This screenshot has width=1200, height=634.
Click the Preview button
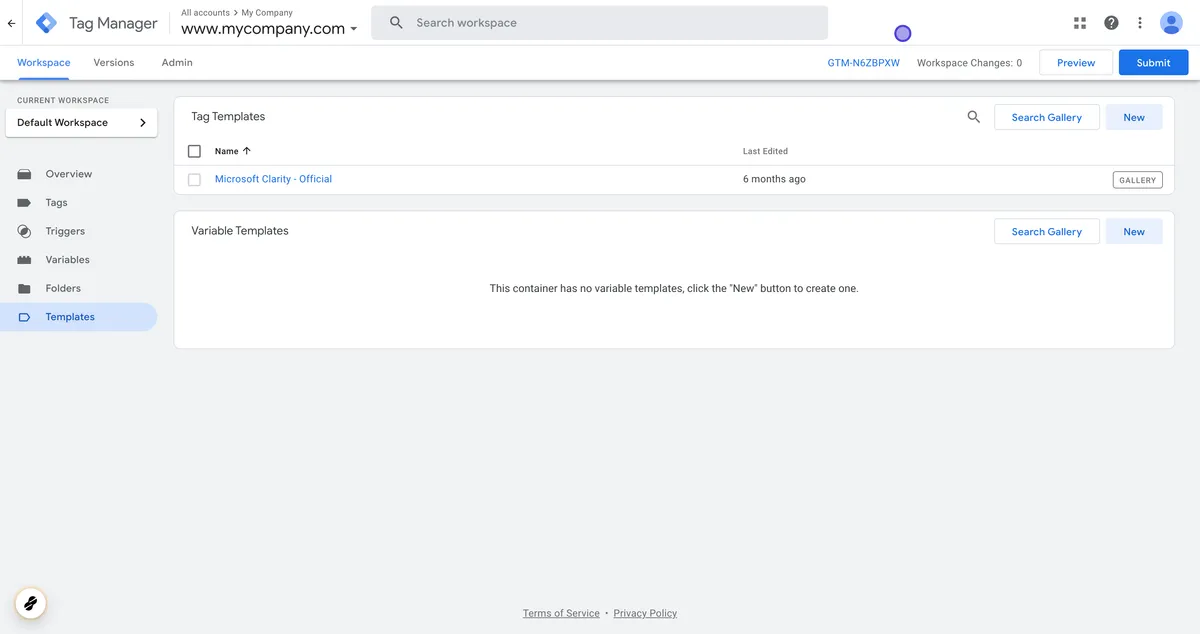point(1076,62)
